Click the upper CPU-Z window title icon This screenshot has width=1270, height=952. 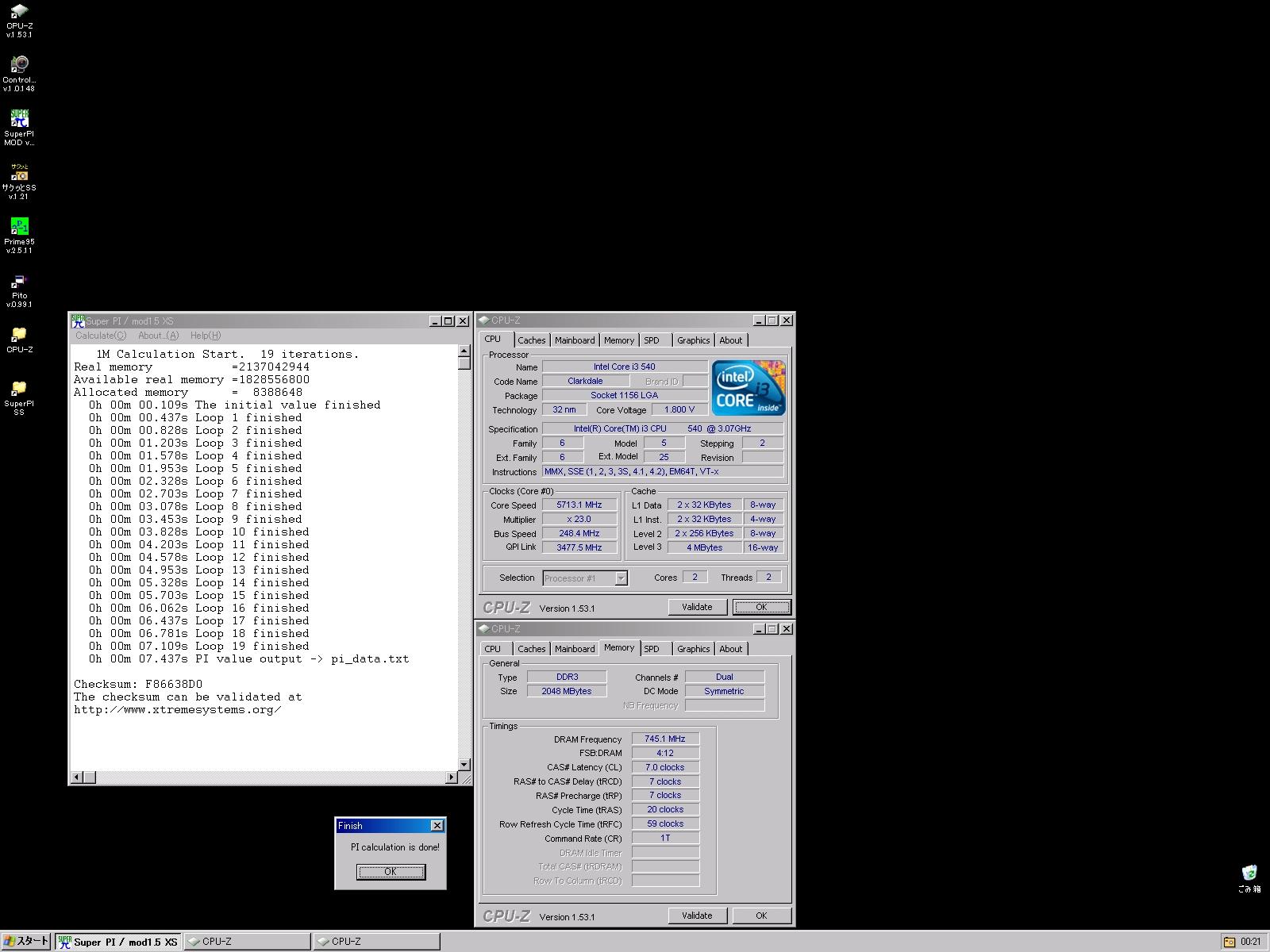484,321
